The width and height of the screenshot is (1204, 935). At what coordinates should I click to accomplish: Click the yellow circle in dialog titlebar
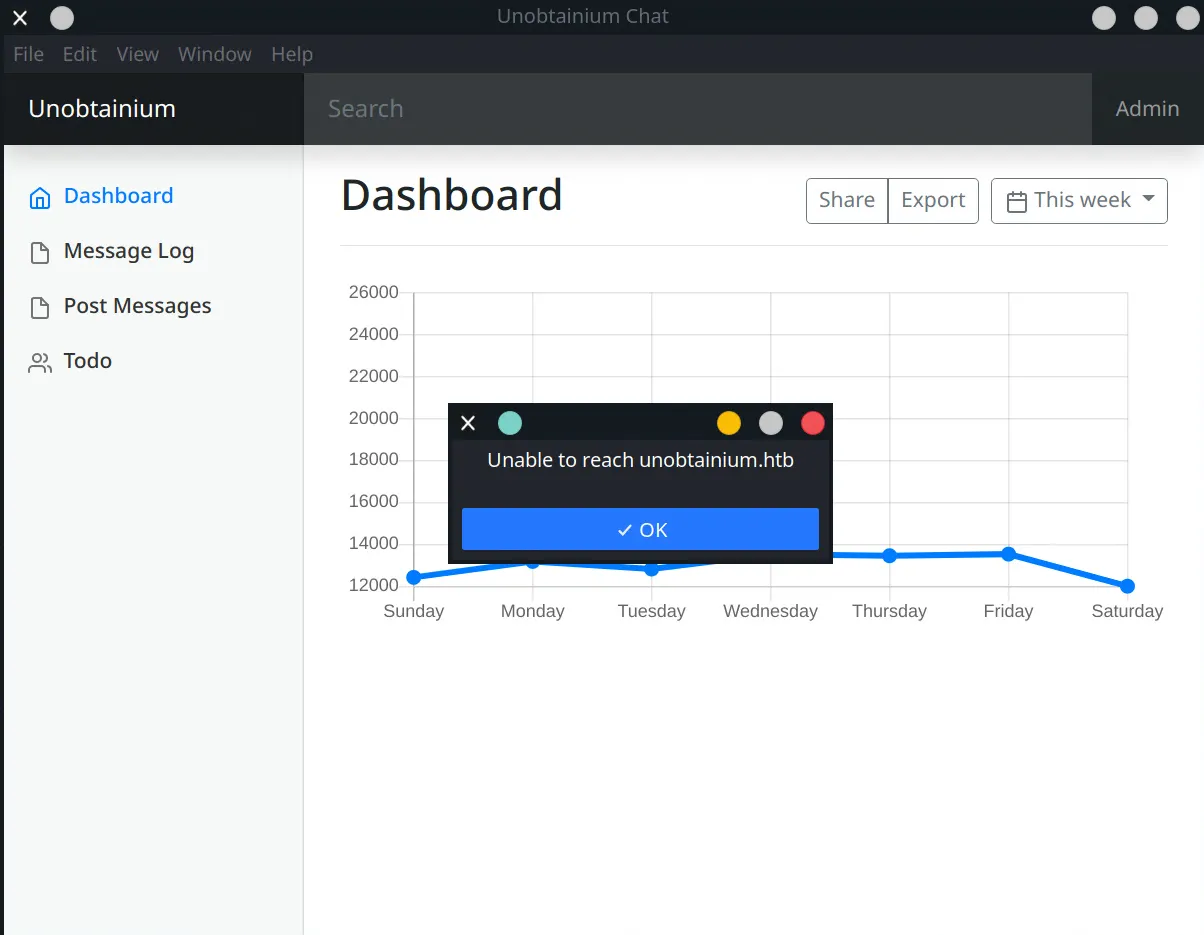coord(729,423)
